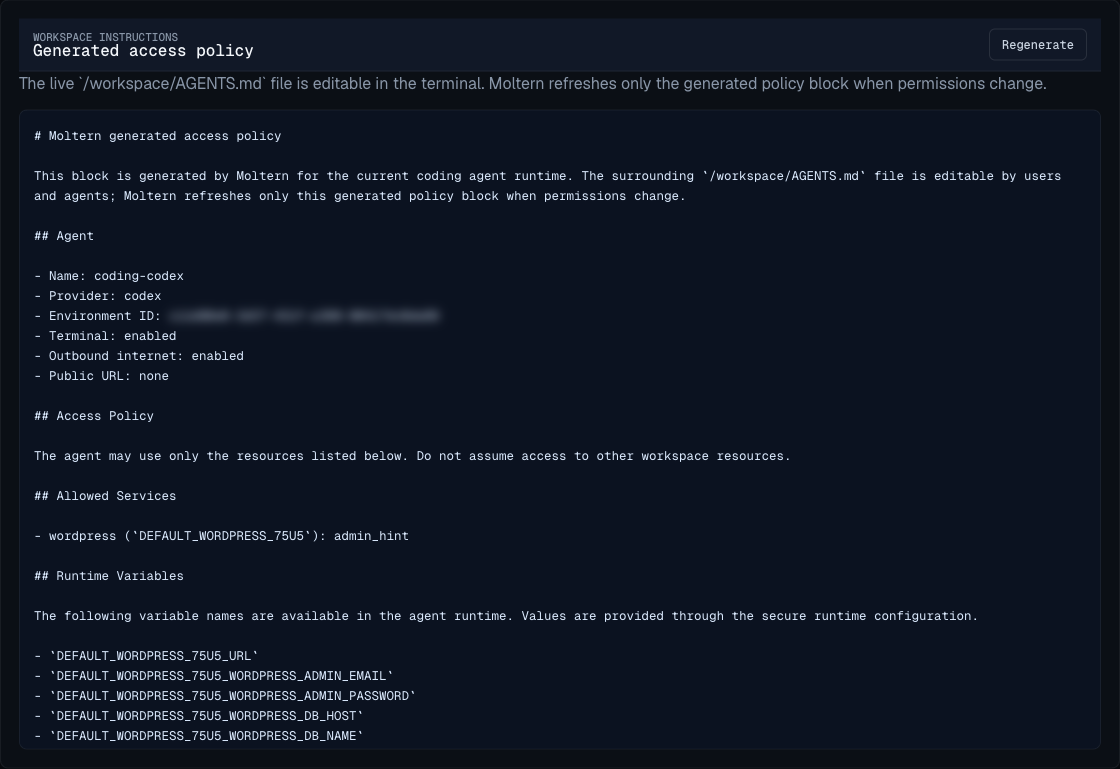Select the WORDPRESS_DB_NAME variable line

tap(199, 735)
